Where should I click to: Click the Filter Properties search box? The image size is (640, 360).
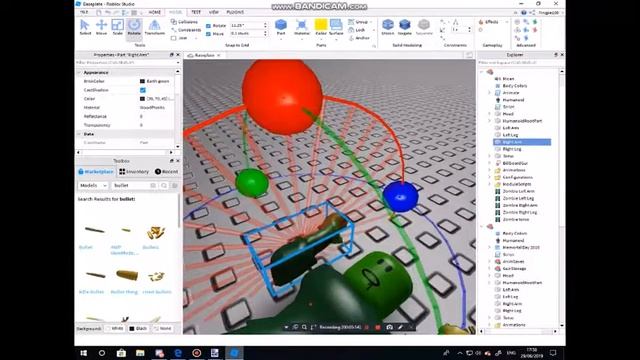click(x=126, y=63)
